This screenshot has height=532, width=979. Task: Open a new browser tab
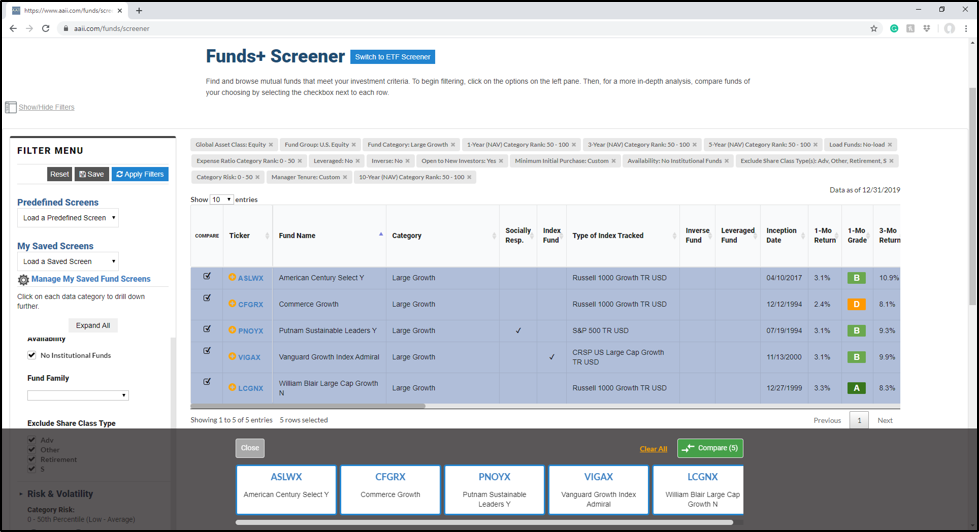pos(139,11)
